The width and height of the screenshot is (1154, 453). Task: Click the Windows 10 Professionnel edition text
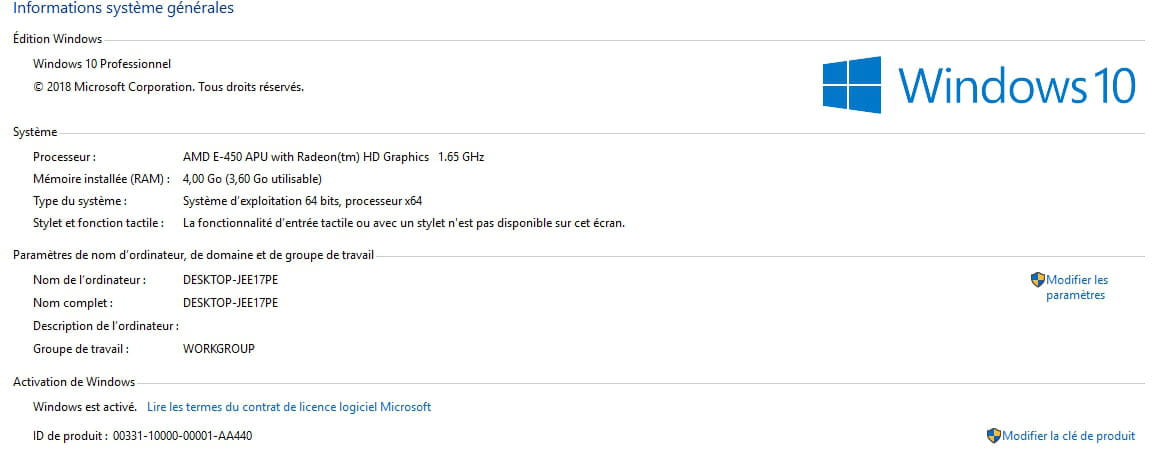(102, 64)
